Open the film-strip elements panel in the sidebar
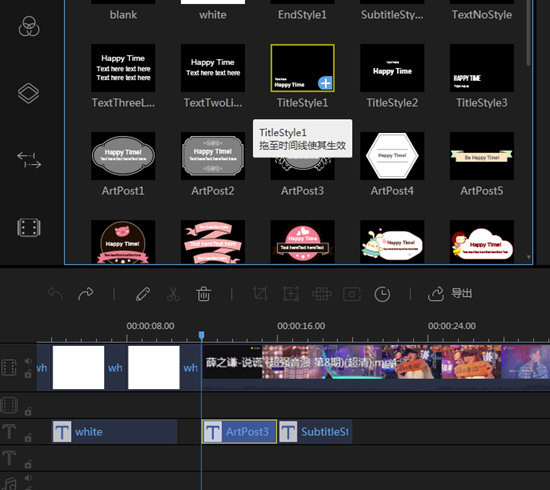 tap(29, 228)
